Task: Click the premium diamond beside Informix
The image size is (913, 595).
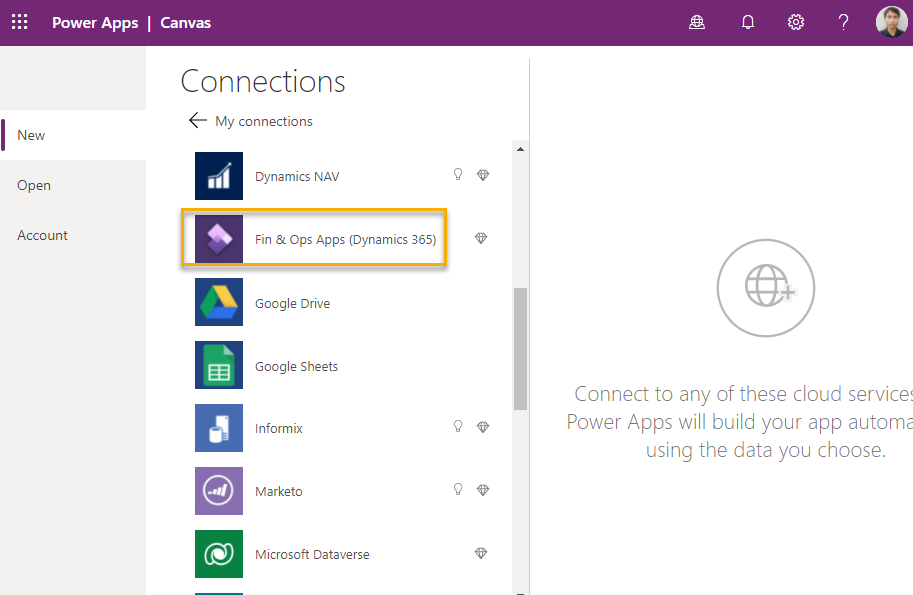Action: tap(483, 427)
